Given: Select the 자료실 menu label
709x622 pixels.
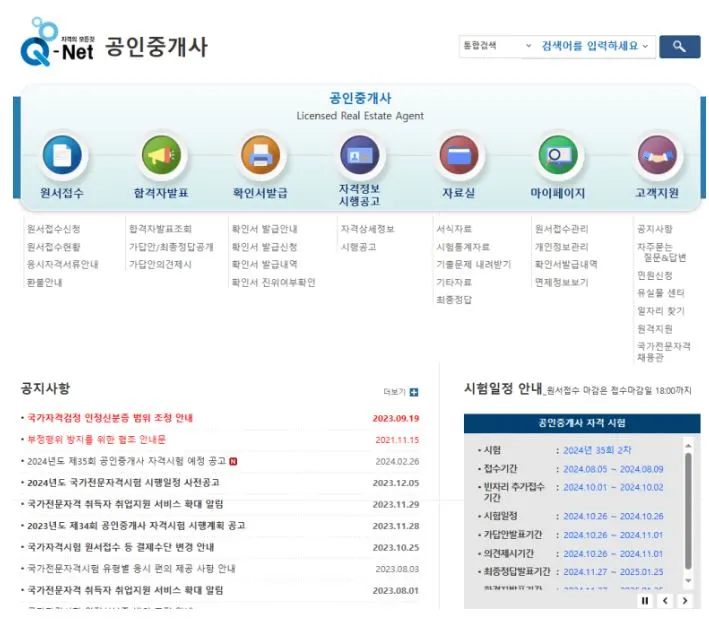Looking at the screenshot, I should coord(458,193).
